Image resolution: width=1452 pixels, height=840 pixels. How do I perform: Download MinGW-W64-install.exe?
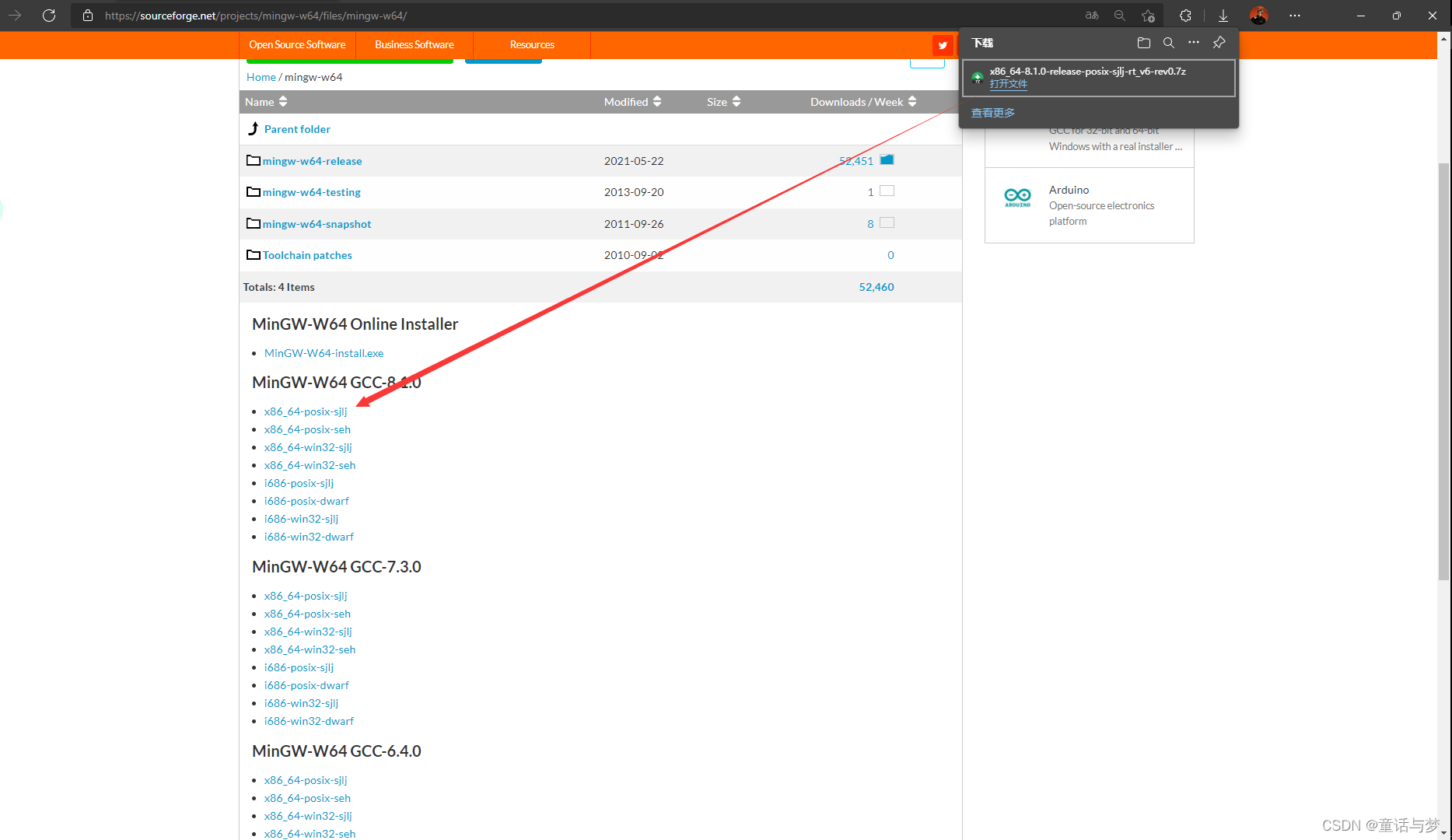coord(324,353)
